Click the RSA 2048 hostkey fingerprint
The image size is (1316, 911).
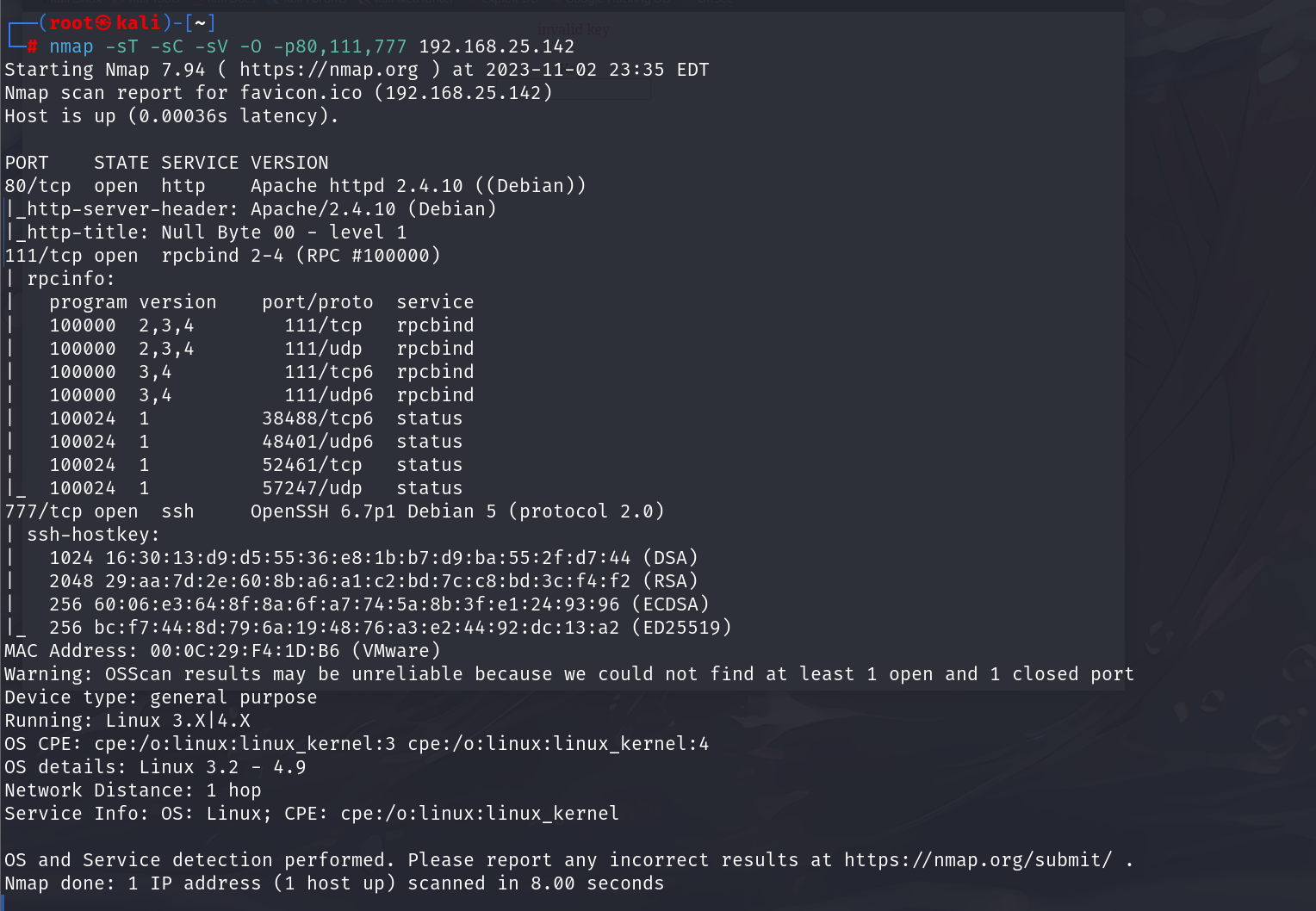[374, 581]
